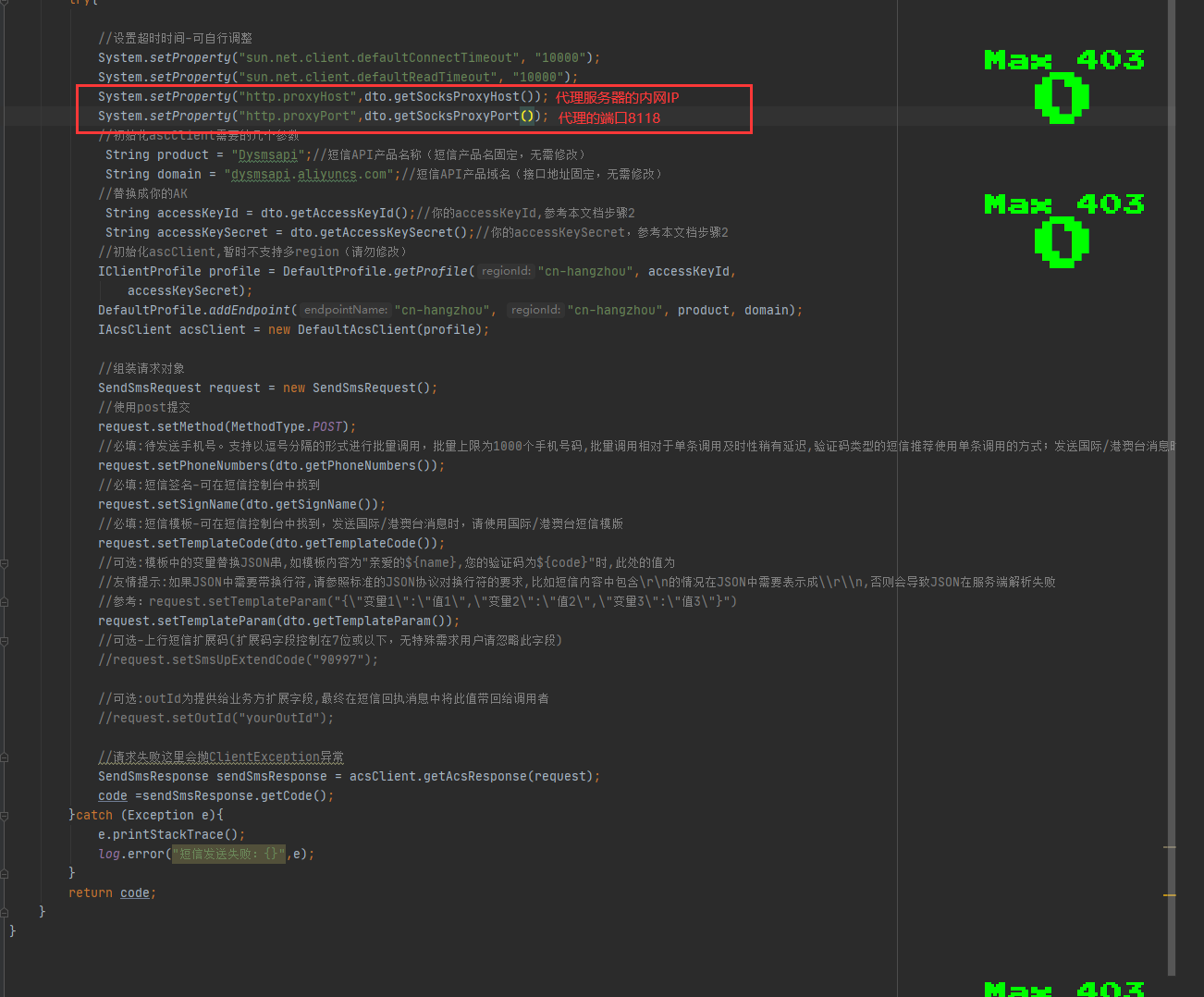Click request.setMethod(MethodType.POST) line

(x=227, y=426)
